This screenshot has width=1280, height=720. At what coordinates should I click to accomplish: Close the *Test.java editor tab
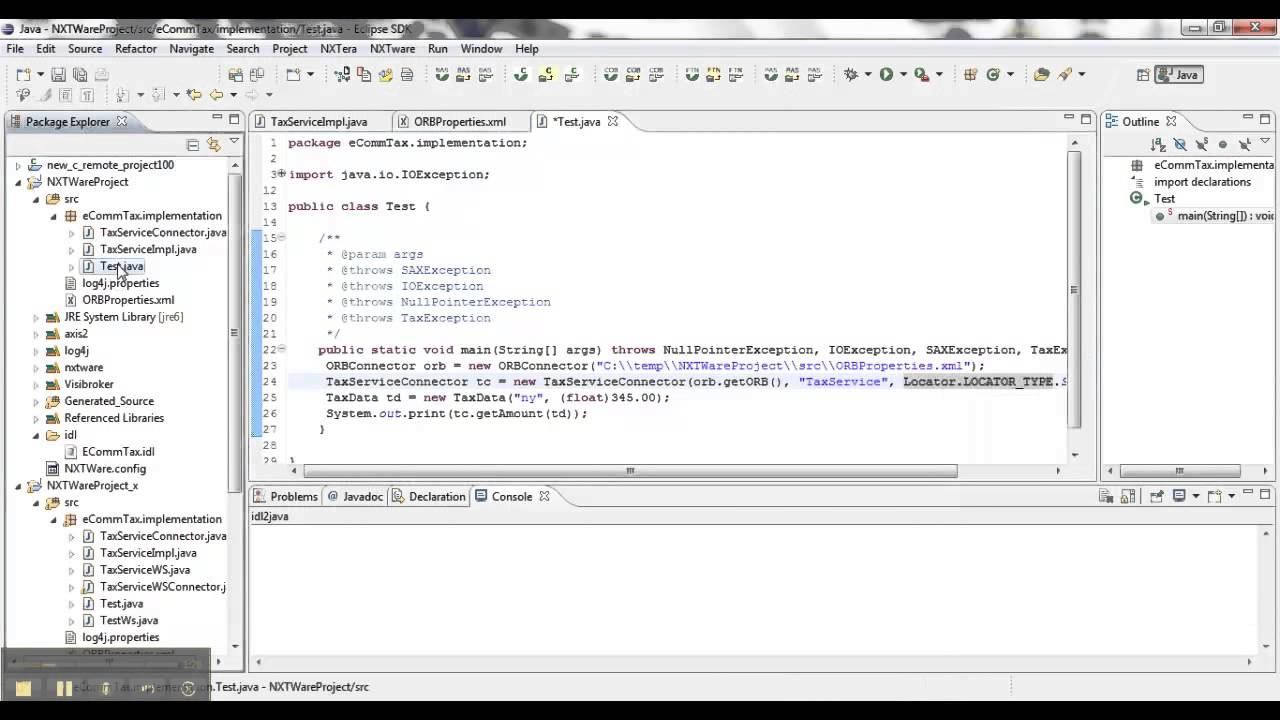(612, 121)
